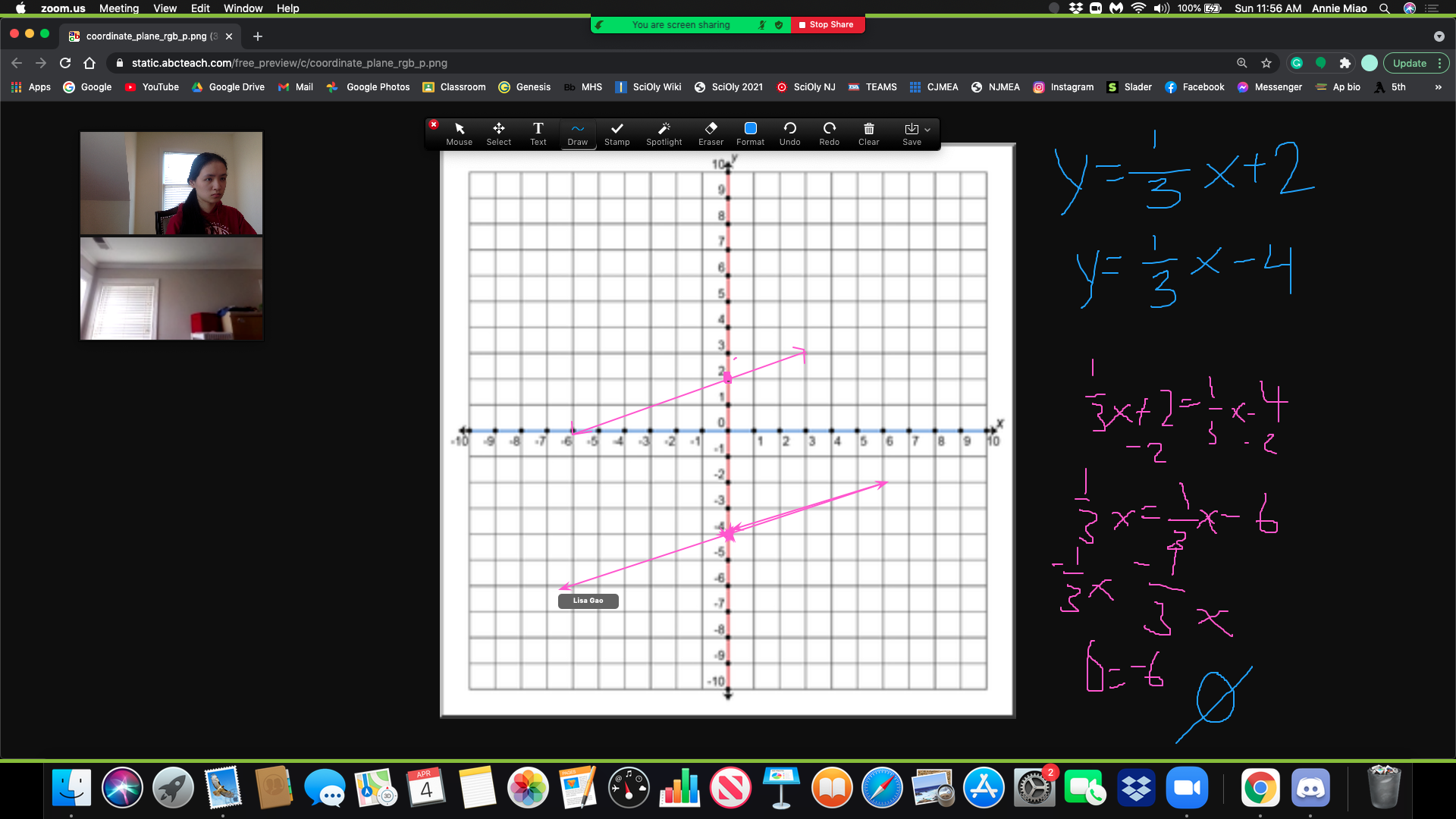Image resolution: width=1456 pixels, height=819 pixels.
Task: Open Chrome three-dot menu
Action: (1439, 63)
